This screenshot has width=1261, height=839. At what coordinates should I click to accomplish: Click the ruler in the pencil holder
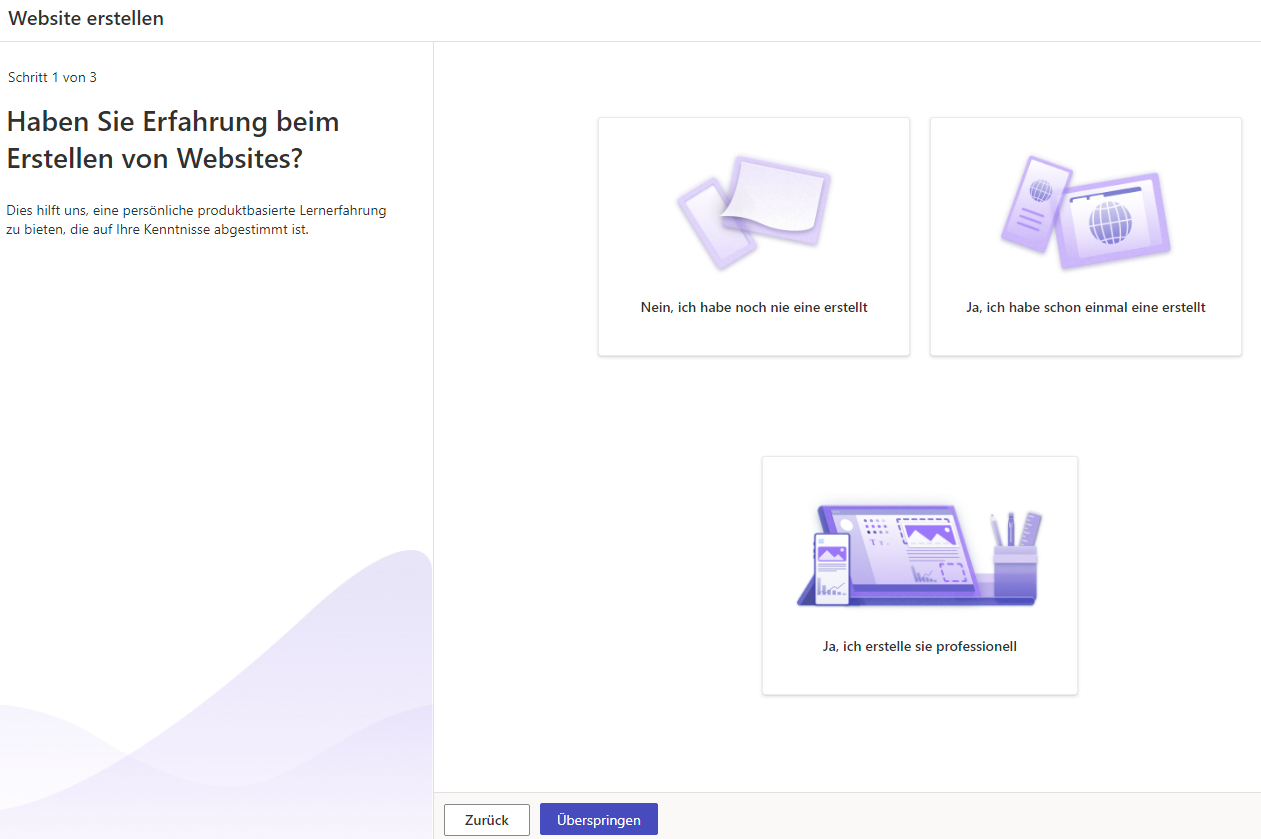[x=1033, y=528]
